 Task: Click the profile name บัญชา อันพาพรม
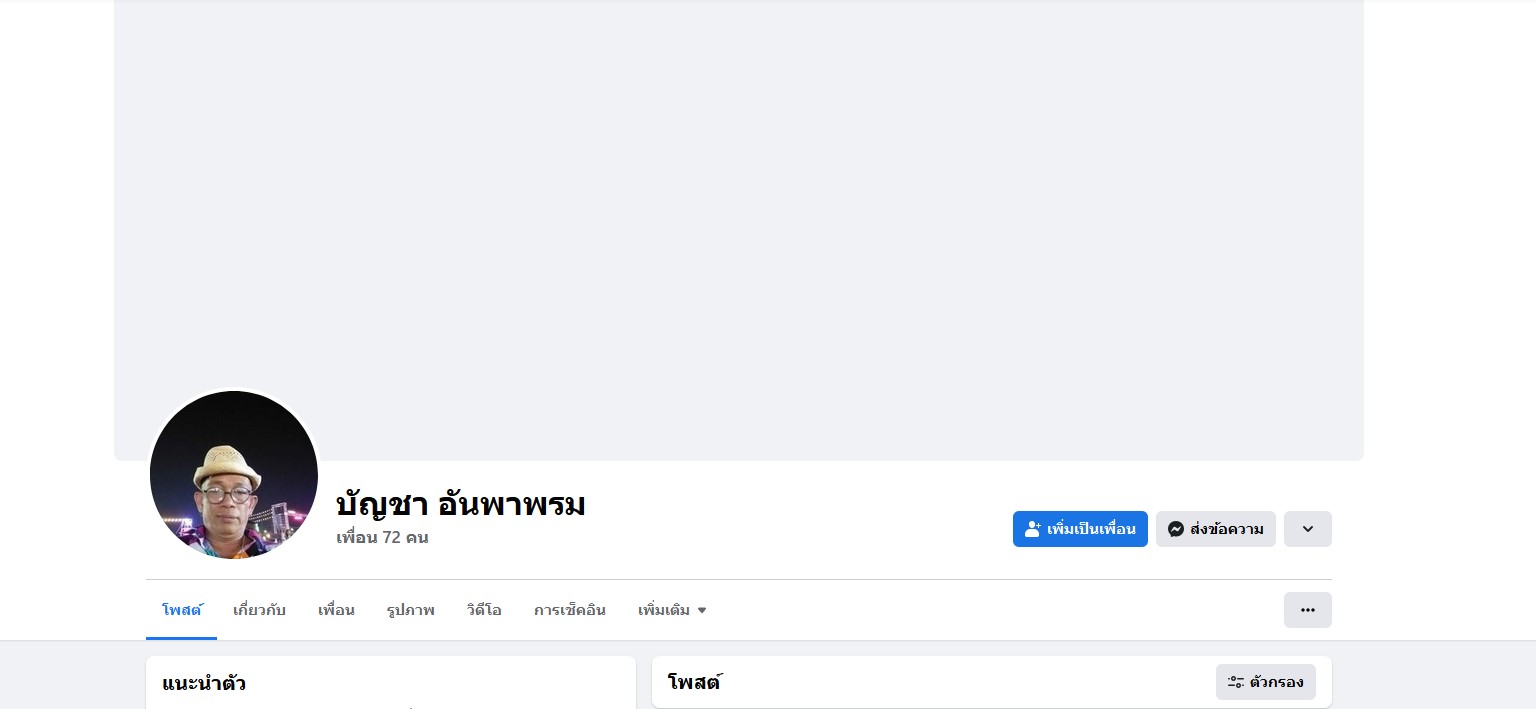tap(461, 504)
